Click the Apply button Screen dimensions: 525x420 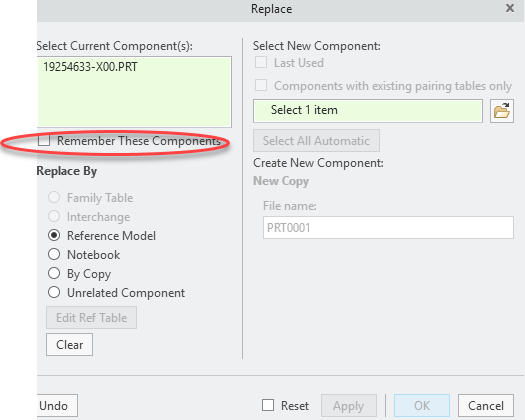[349, 406]
